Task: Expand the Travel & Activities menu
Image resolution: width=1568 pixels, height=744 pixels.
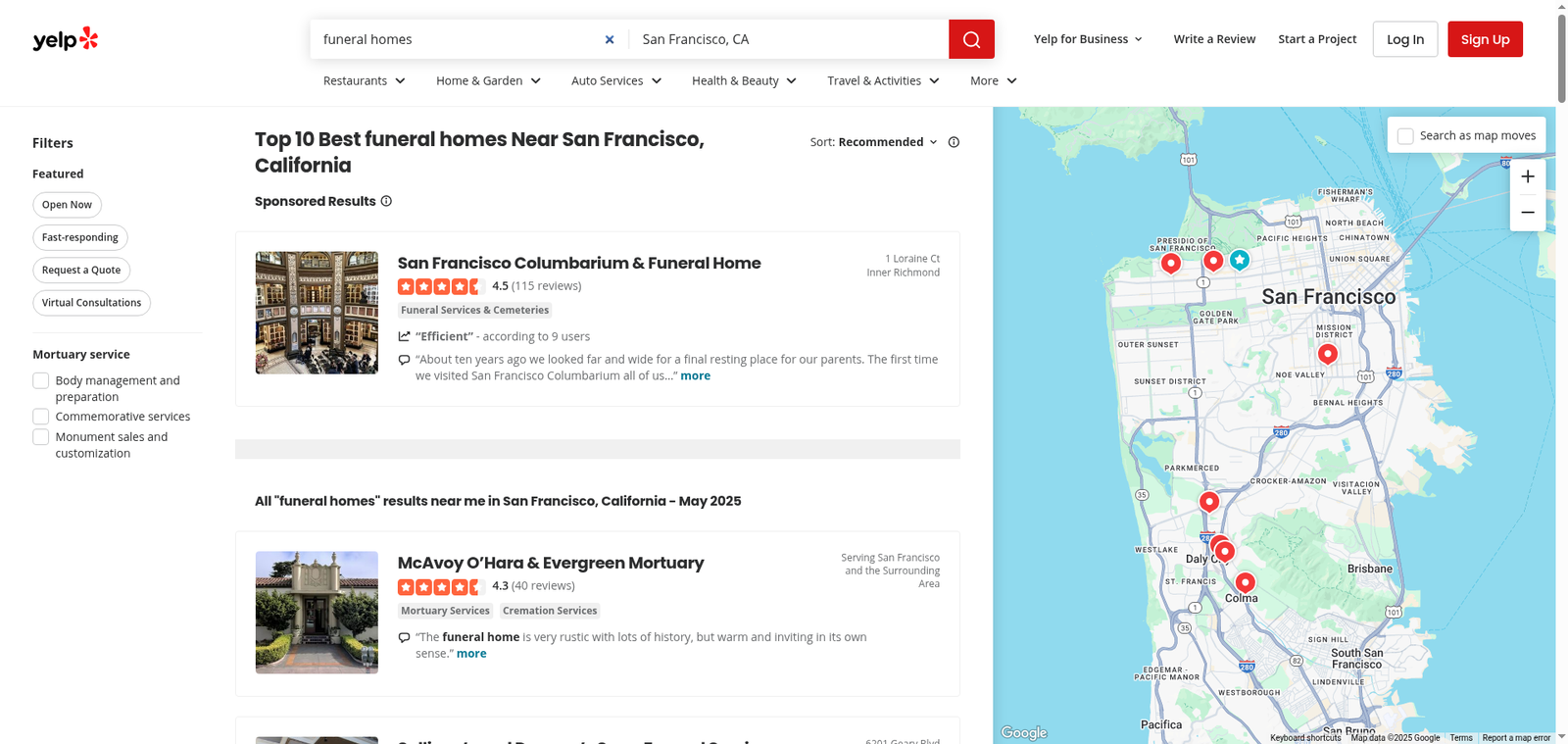Action: [884, 80]
